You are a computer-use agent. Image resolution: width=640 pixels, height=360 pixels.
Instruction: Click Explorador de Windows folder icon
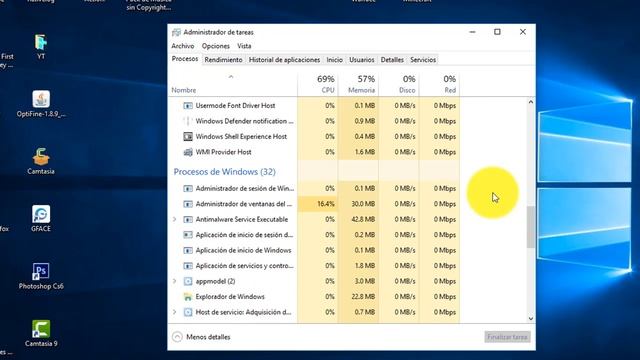point(188,297)
